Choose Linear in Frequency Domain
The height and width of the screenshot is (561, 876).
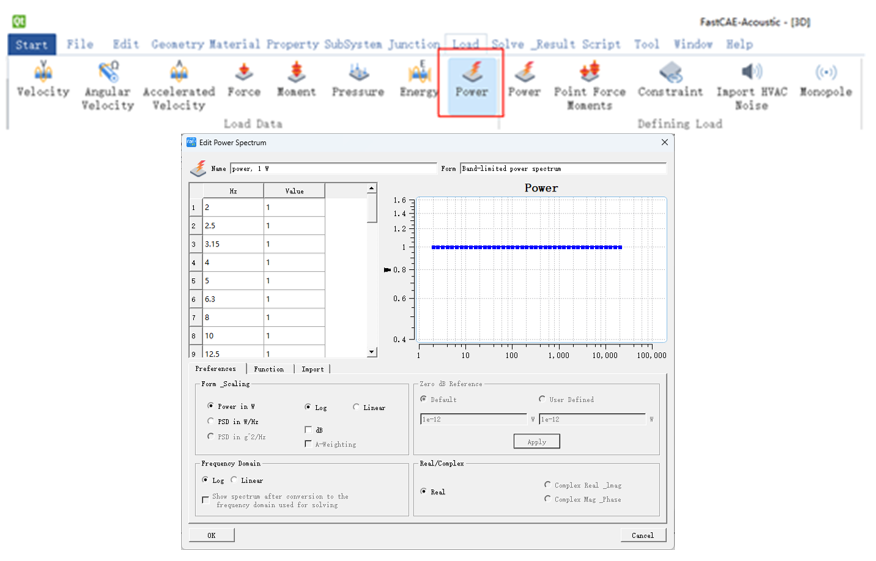click(235, 481)
